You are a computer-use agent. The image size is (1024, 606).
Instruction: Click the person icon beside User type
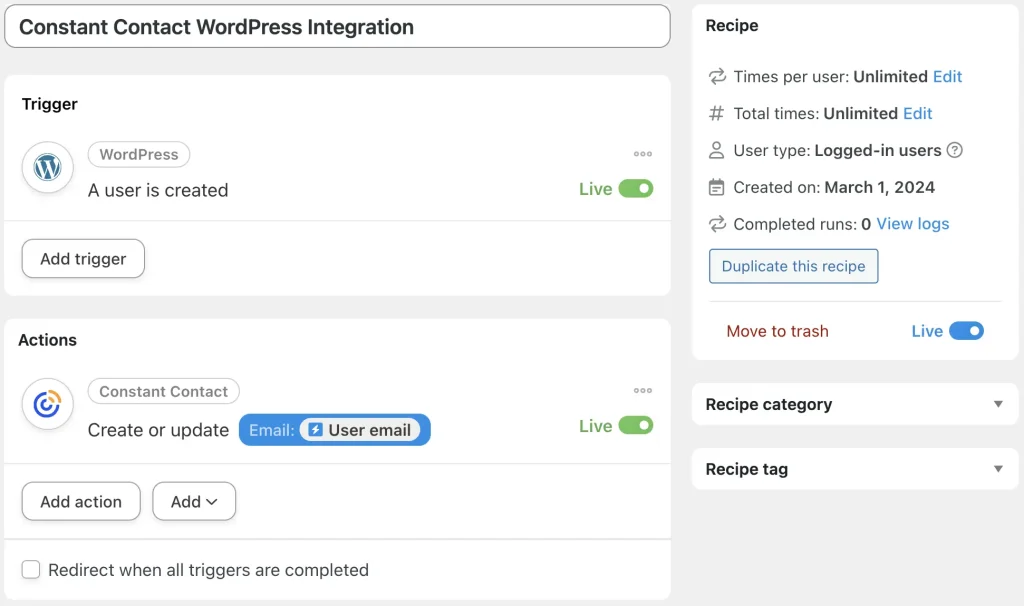point(716,150)
